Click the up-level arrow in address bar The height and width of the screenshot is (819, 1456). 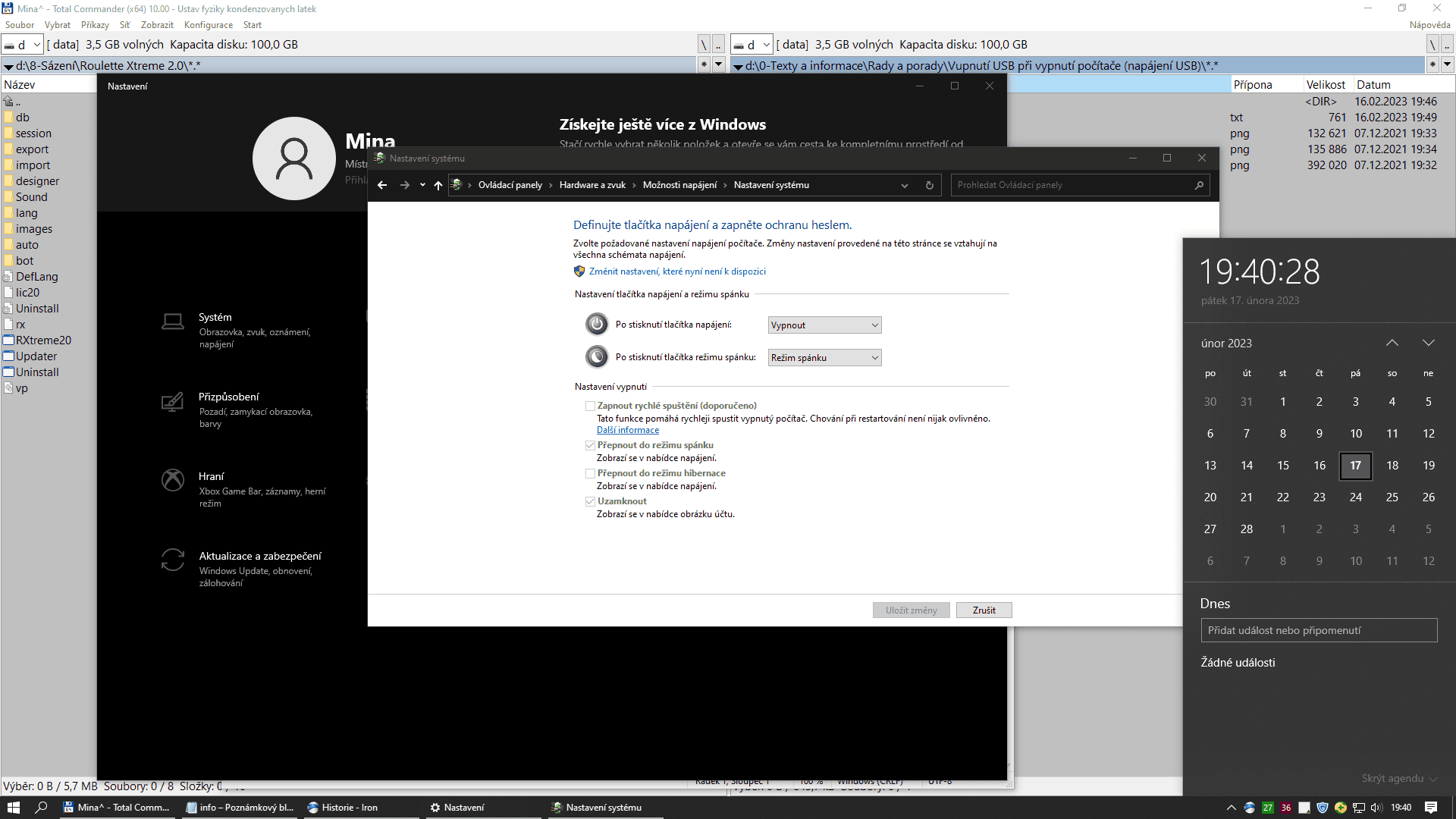click(438, 185)
